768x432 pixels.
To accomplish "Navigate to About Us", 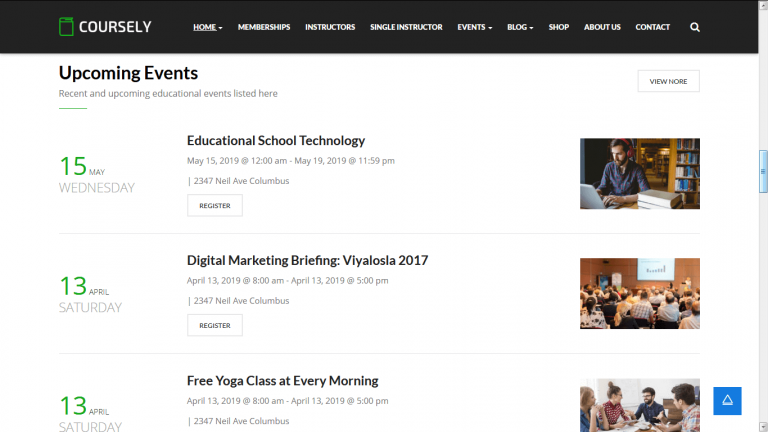I will click(x=602, y=27).
